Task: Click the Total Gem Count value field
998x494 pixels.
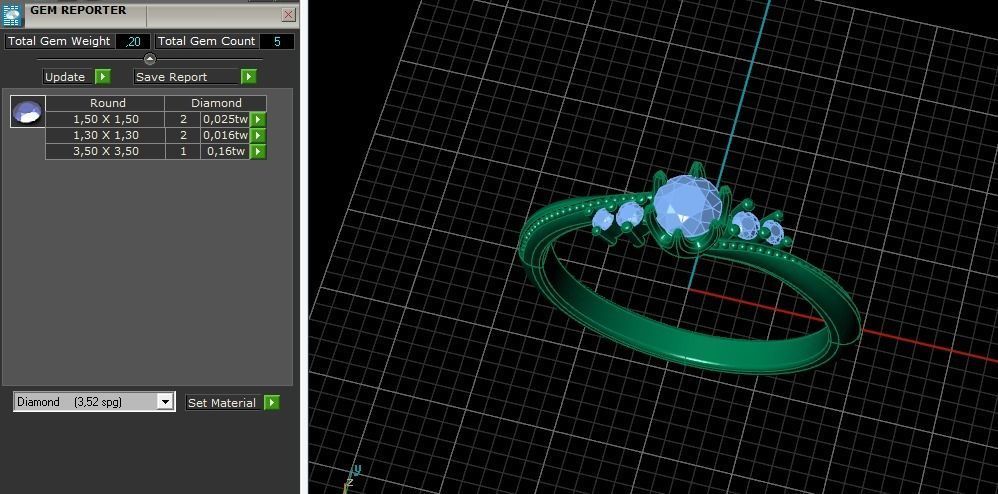Action: 277,42
